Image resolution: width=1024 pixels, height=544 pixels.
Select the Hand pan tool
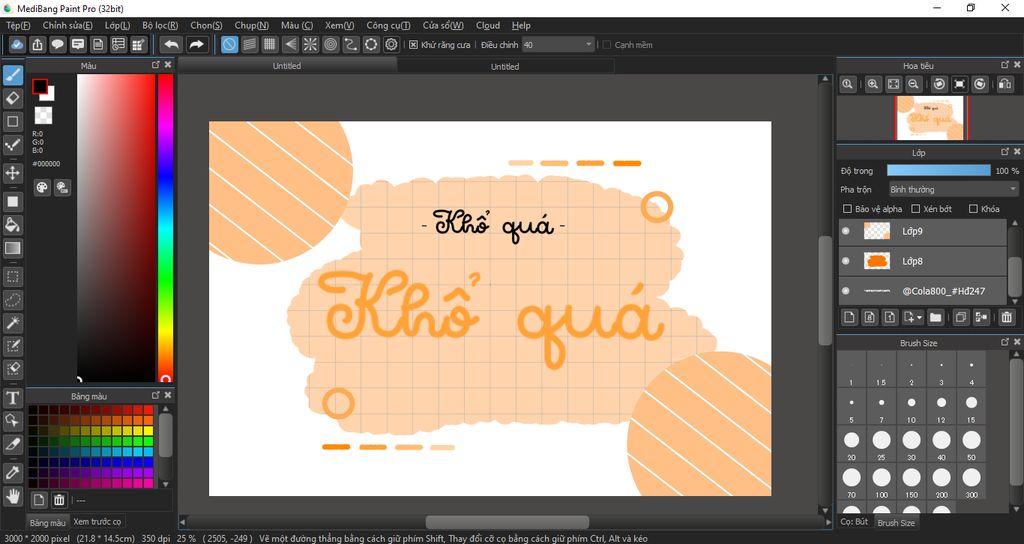(x=12, y=496)
